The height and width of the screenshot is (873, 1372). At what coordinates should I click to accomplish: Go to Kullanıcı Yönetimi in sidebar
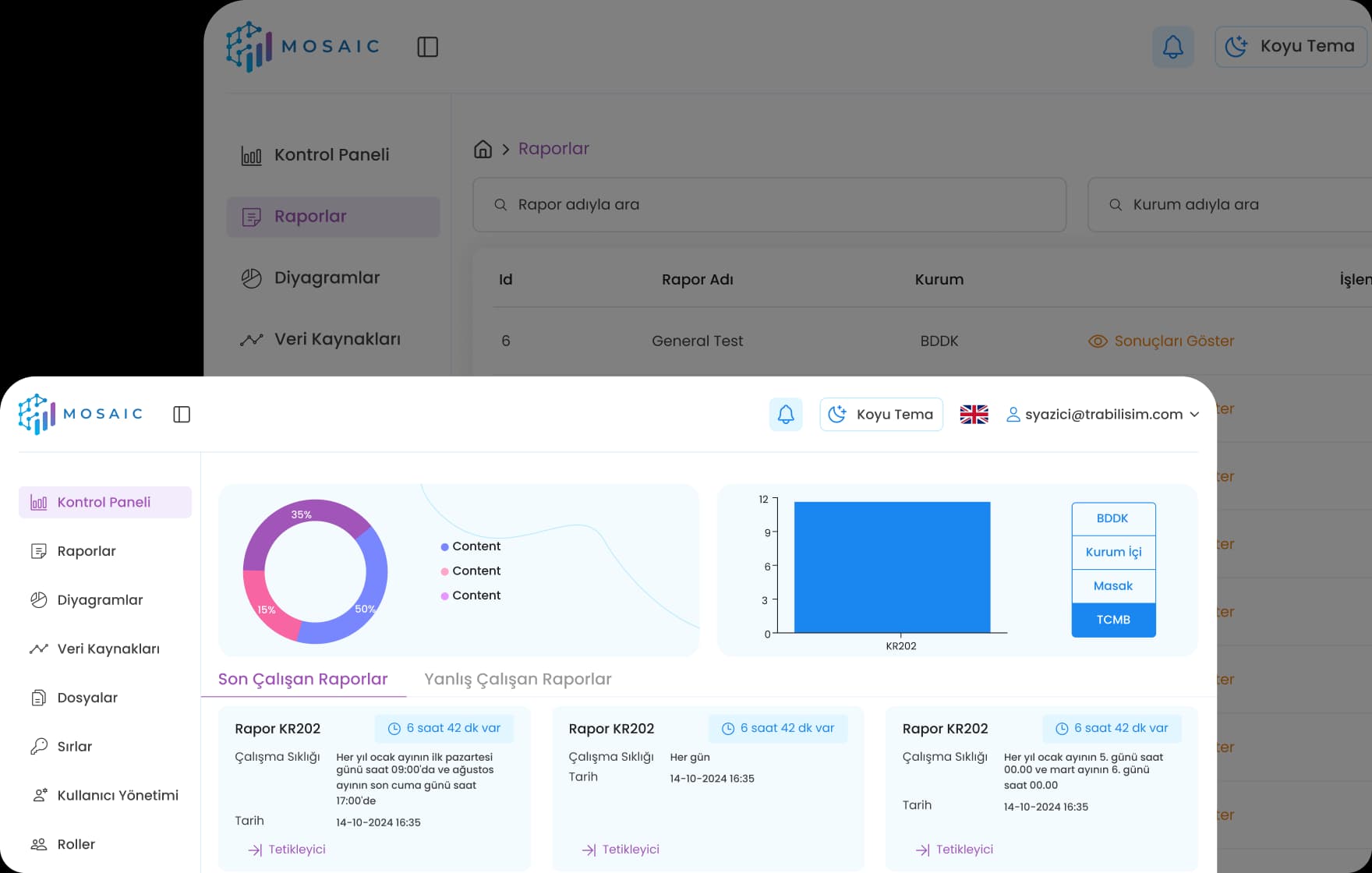click(117, 795)
